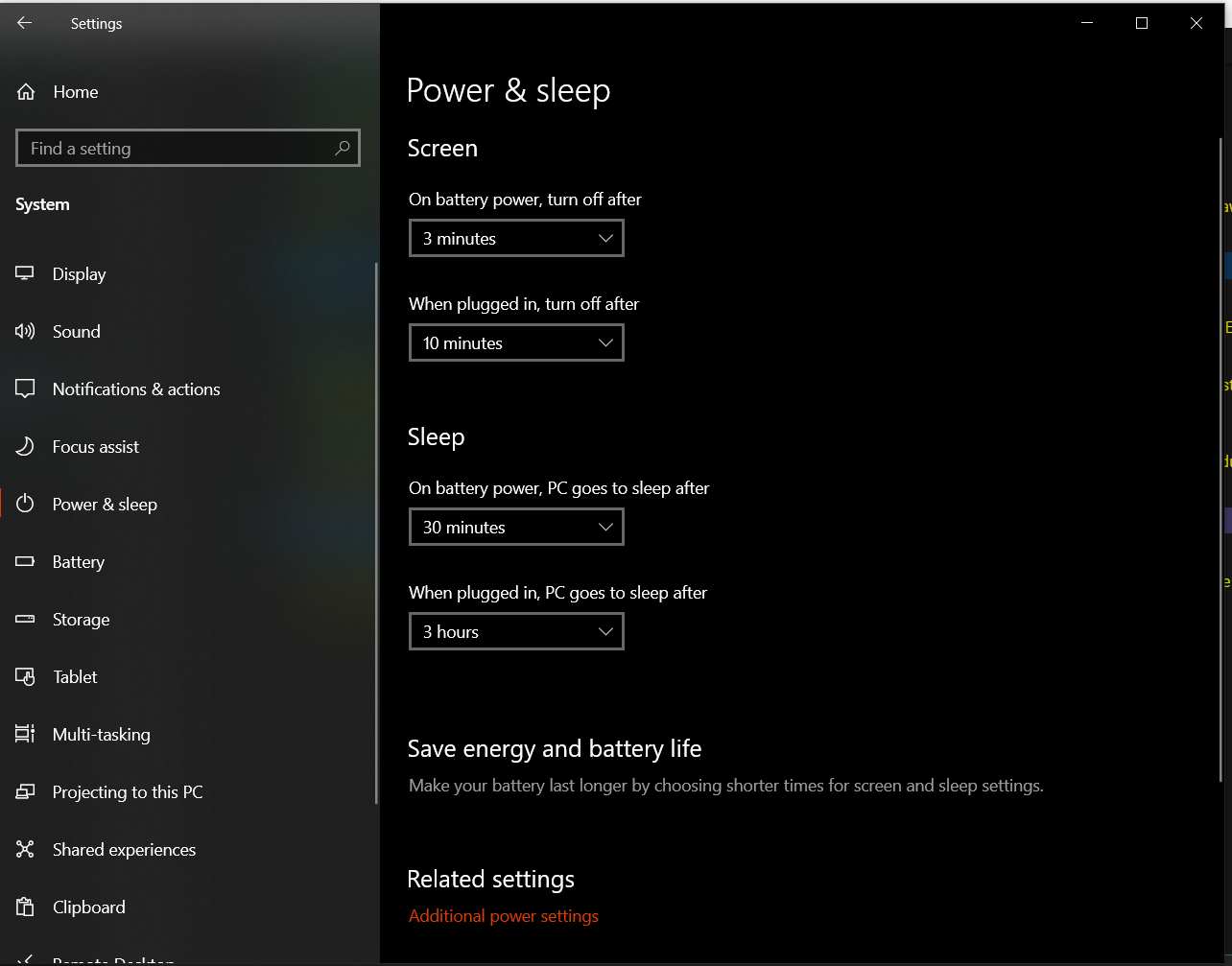Image resolution: width=1232 pixels, height=966 pixels.
Task: Select the Shared experiences icon
Action: (23, 849)
